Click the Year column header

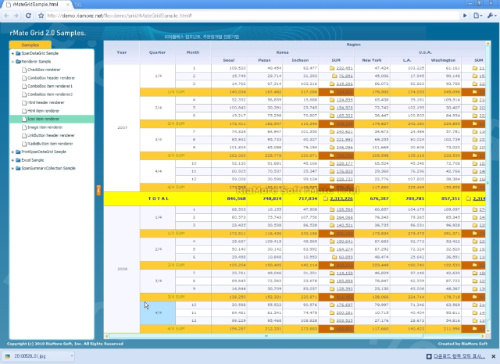point(122,52)
